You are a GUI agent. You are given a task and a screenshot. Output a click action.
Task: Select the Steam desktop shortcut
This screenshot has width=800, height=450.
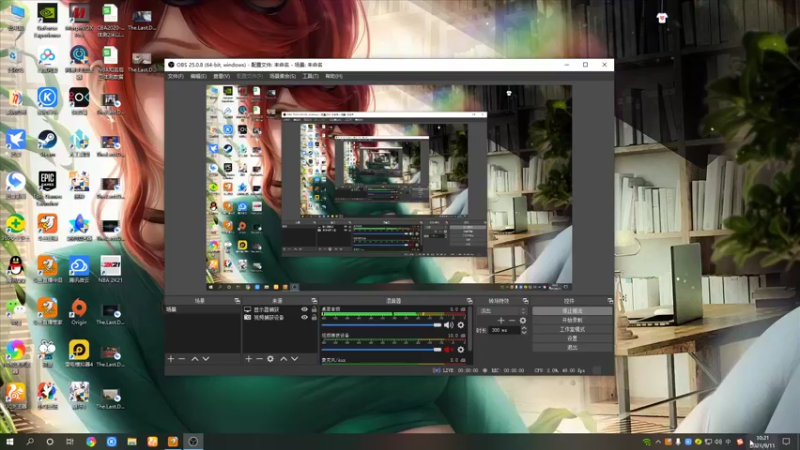tap(47, 143)
